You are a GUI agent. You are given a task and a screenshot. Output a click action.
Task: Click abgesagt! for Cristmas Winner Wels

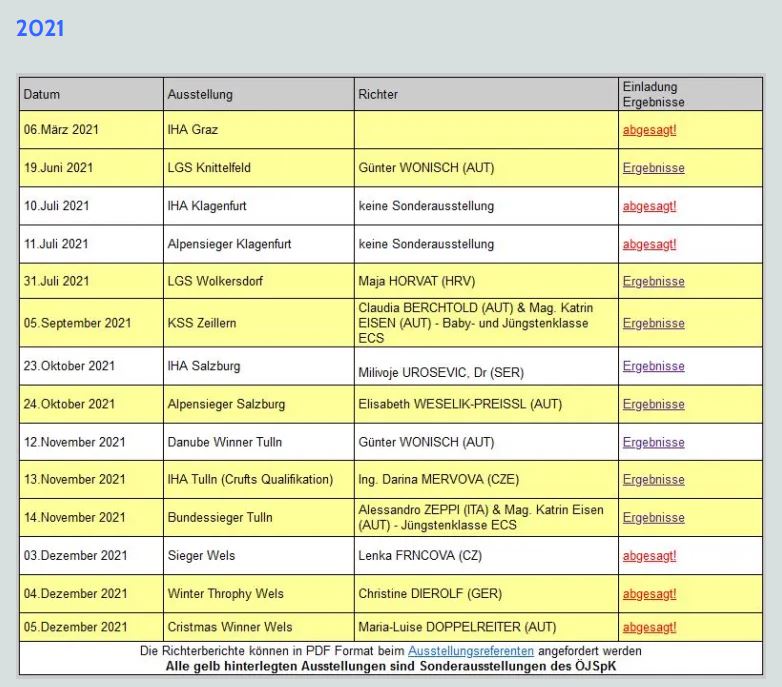[x=649, y=627]
